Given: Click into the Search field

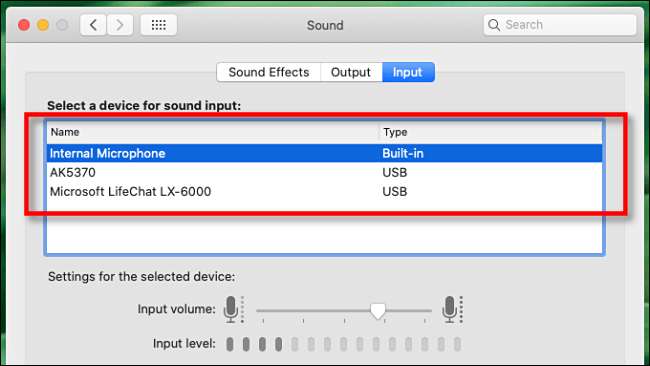Looking at the screenshot, I should pos(560,25).
